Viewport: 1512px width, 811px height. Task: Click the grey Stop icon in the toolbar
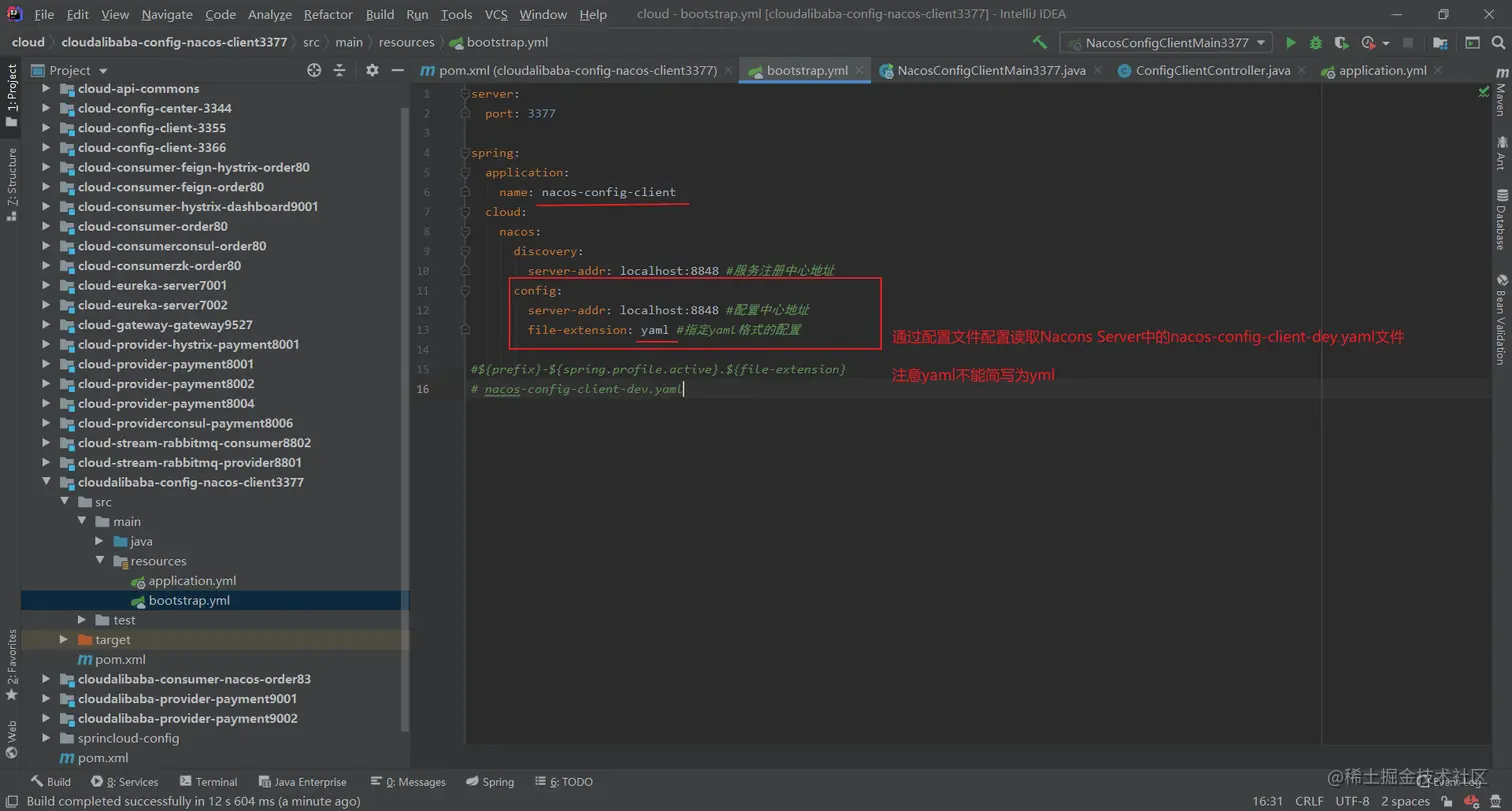point(1408,43)
